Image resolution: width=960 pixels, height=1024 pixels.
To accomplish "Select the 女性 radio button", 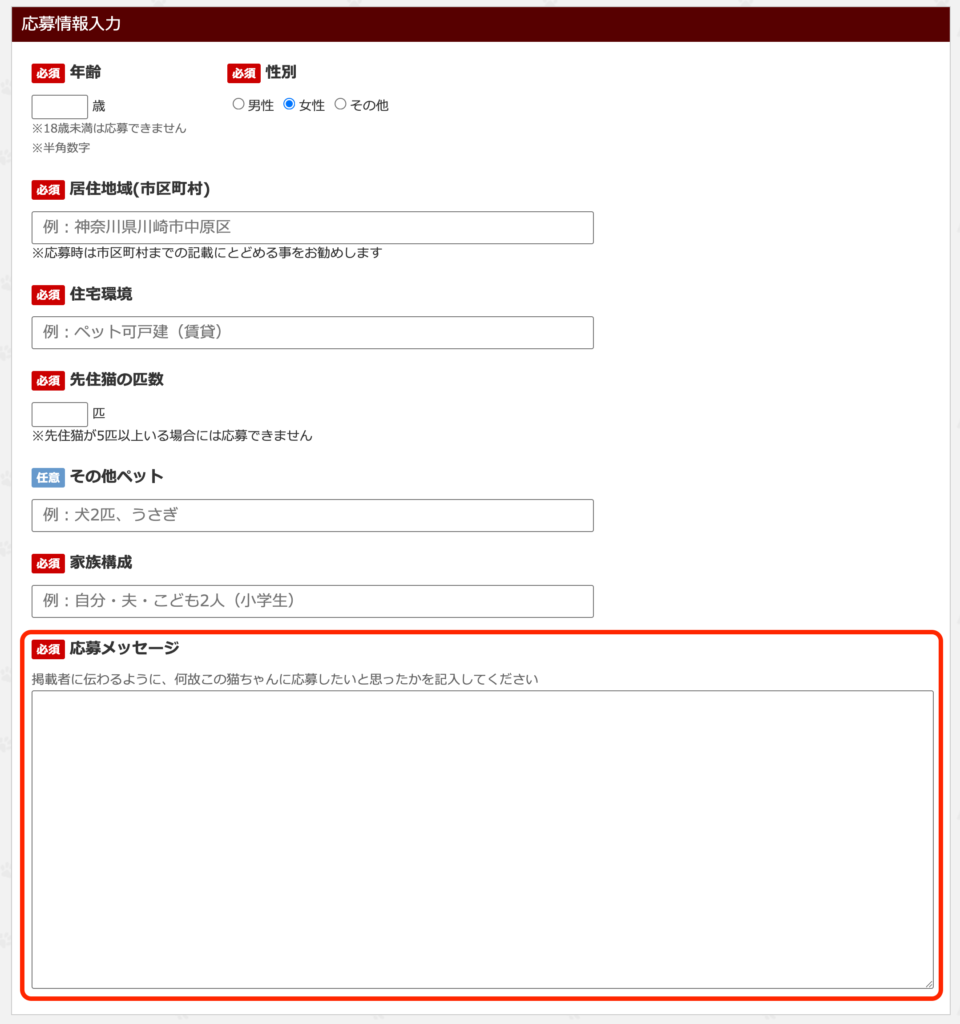I will pyautogui.click(x=290, y=104).
